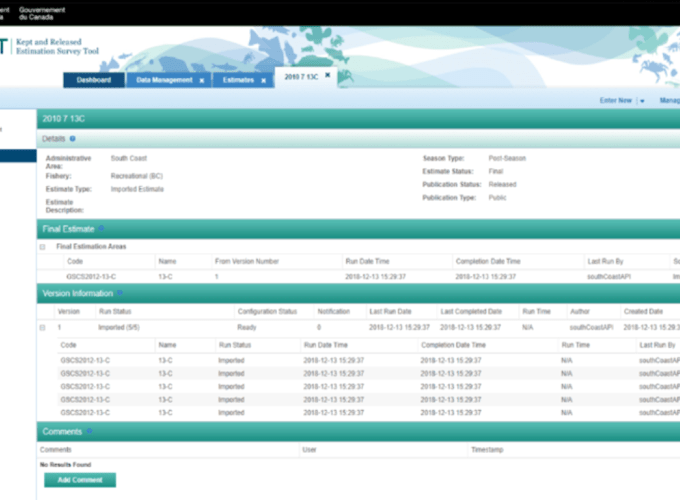Click the Timestamp column header in Comments

click(488, 450)
